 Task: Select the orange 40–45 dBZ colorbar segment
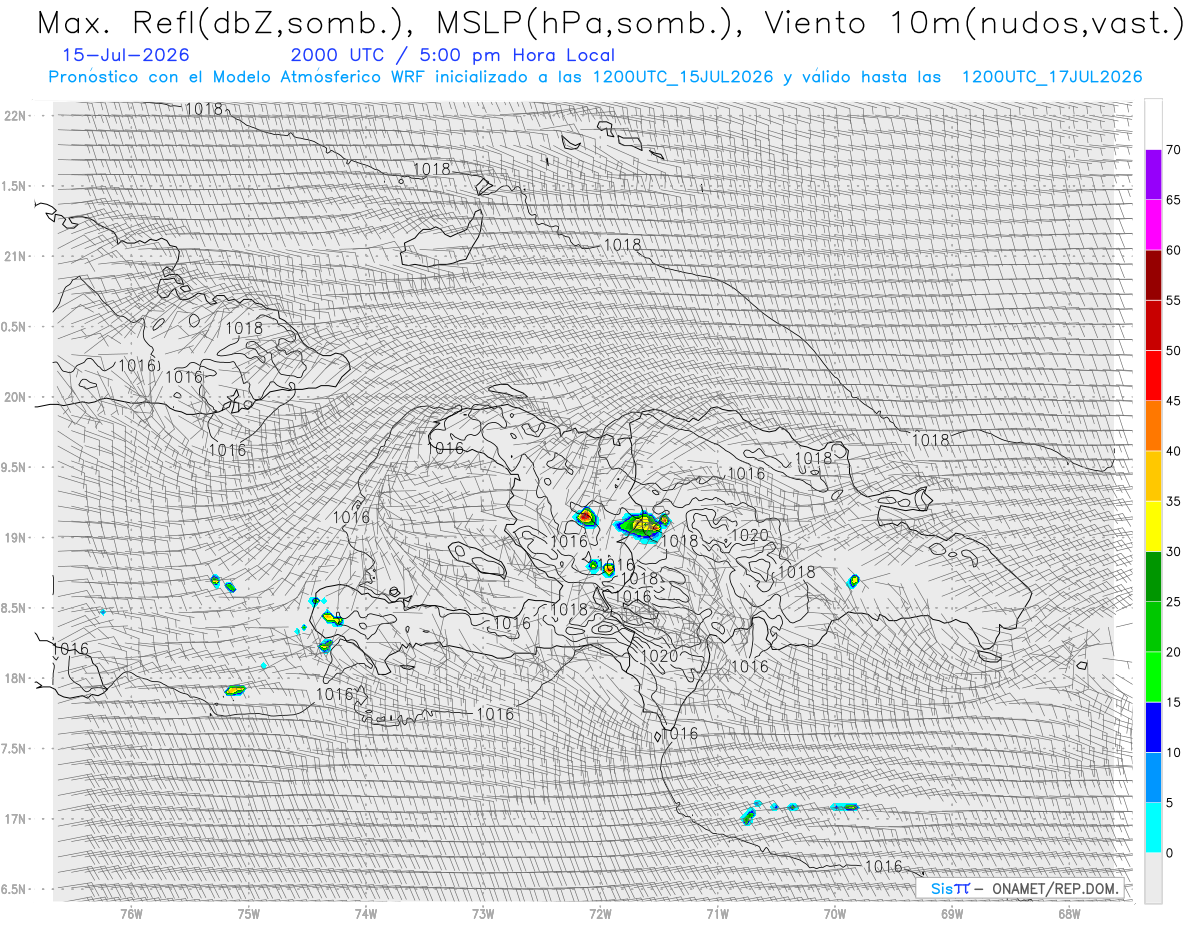click(1153, 426)
